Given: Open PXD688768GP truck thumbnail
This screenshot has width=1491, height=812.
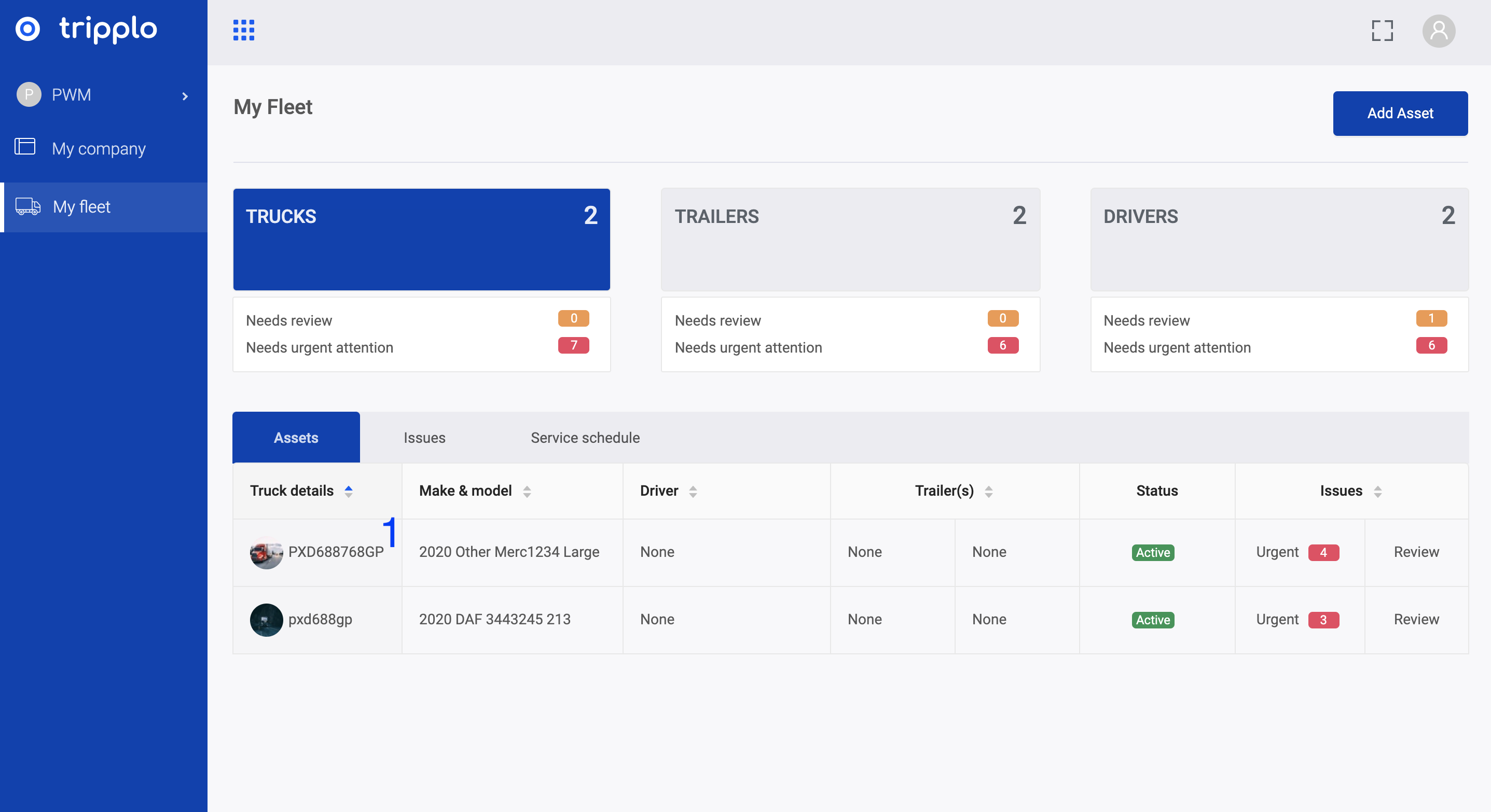Looking at the screenshot, I should coord(266,552).
